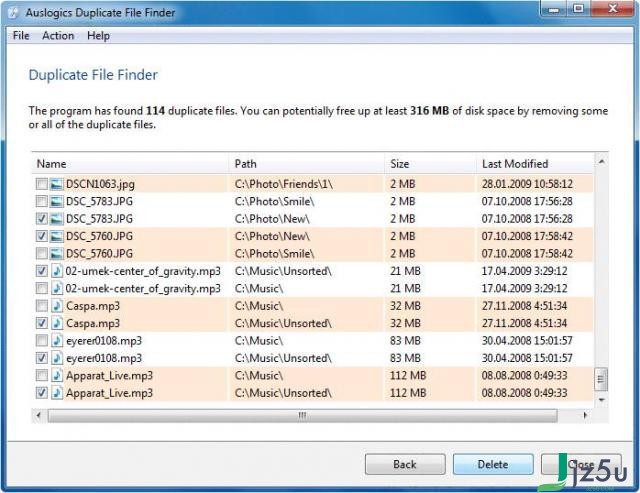Click the image icon of DSCN1063.jpg

click(x=56, y=184)
